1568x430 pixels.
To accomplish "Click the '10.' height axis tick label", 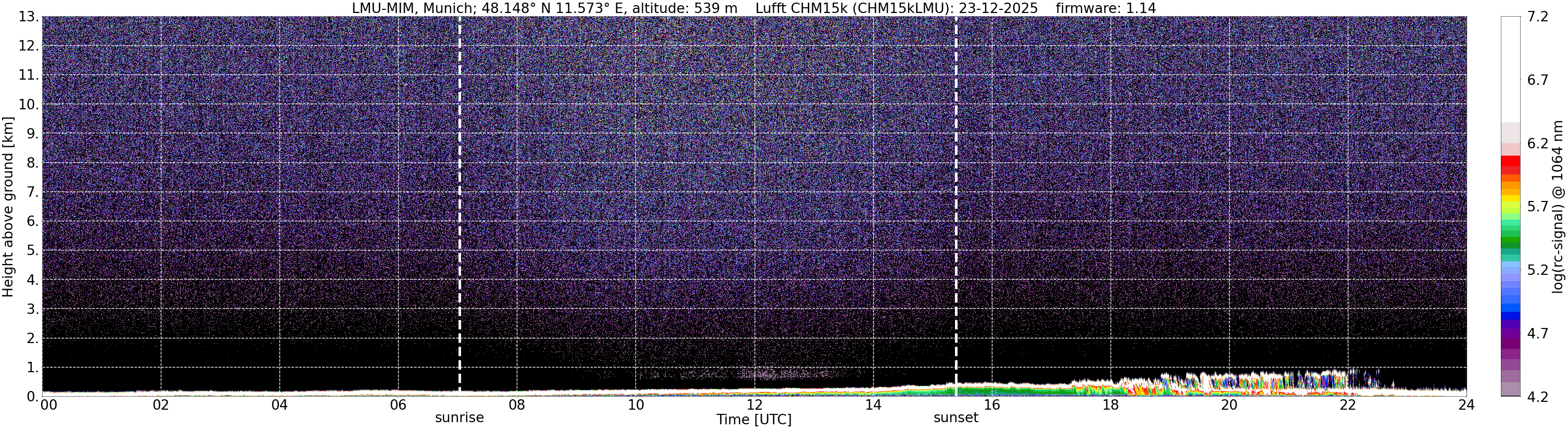I will [x=29, y=105].
